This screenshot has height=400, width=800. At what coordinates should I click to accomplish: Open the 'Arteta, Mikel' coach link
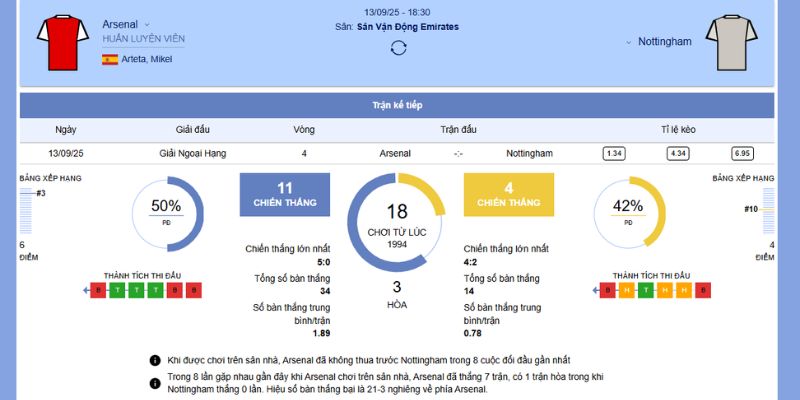tap(146, 60)
